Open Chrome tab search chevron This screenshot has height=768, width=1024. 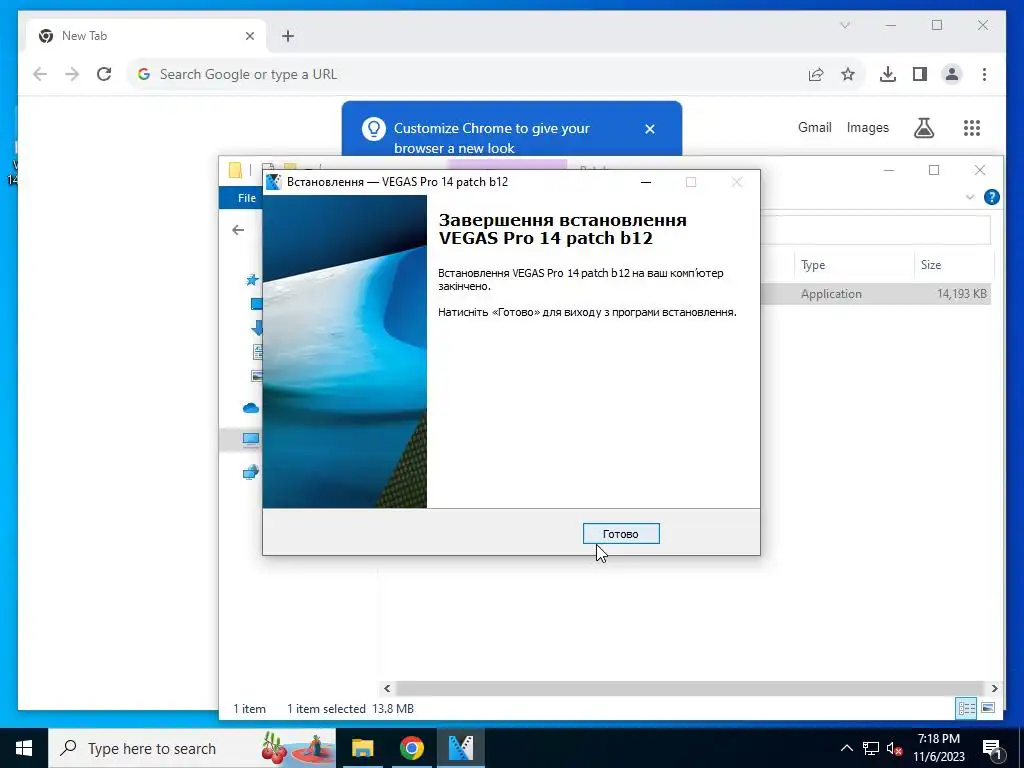click(845, 25)
